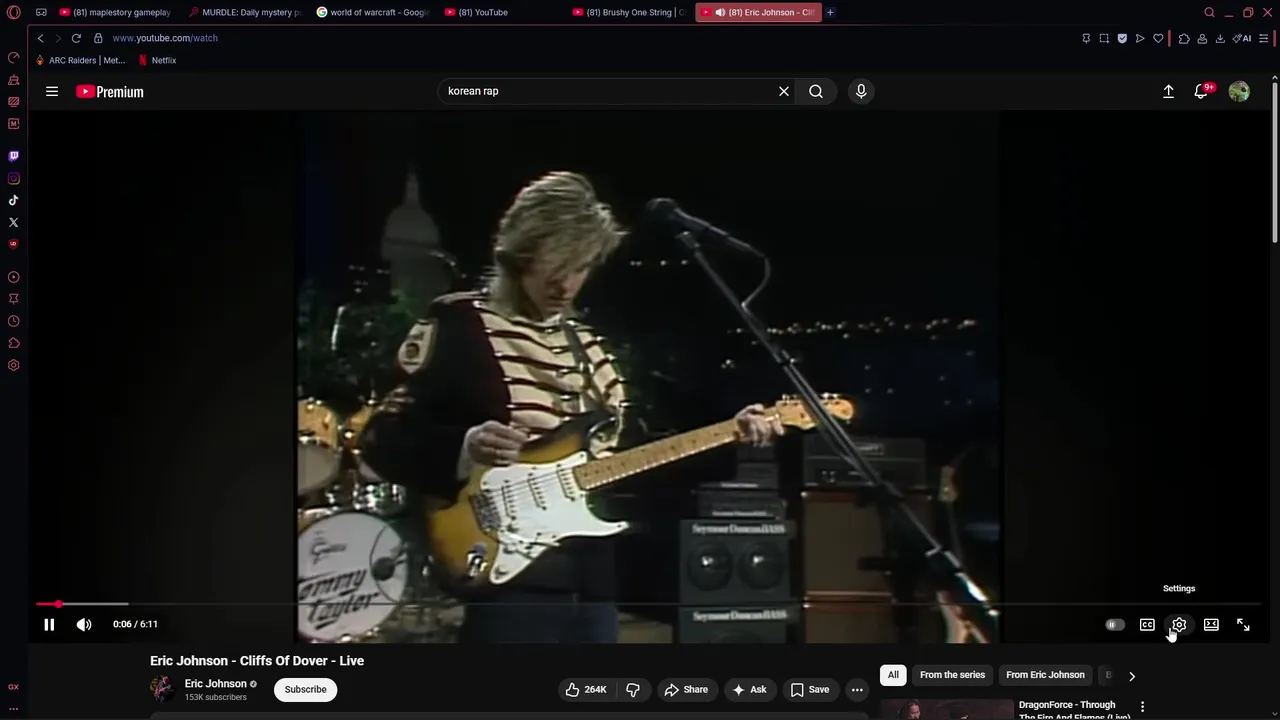The width and height of the screenshot is (1280, 720).
Task: Open Eric Johnson channel avatar
Action: [161, 689]
